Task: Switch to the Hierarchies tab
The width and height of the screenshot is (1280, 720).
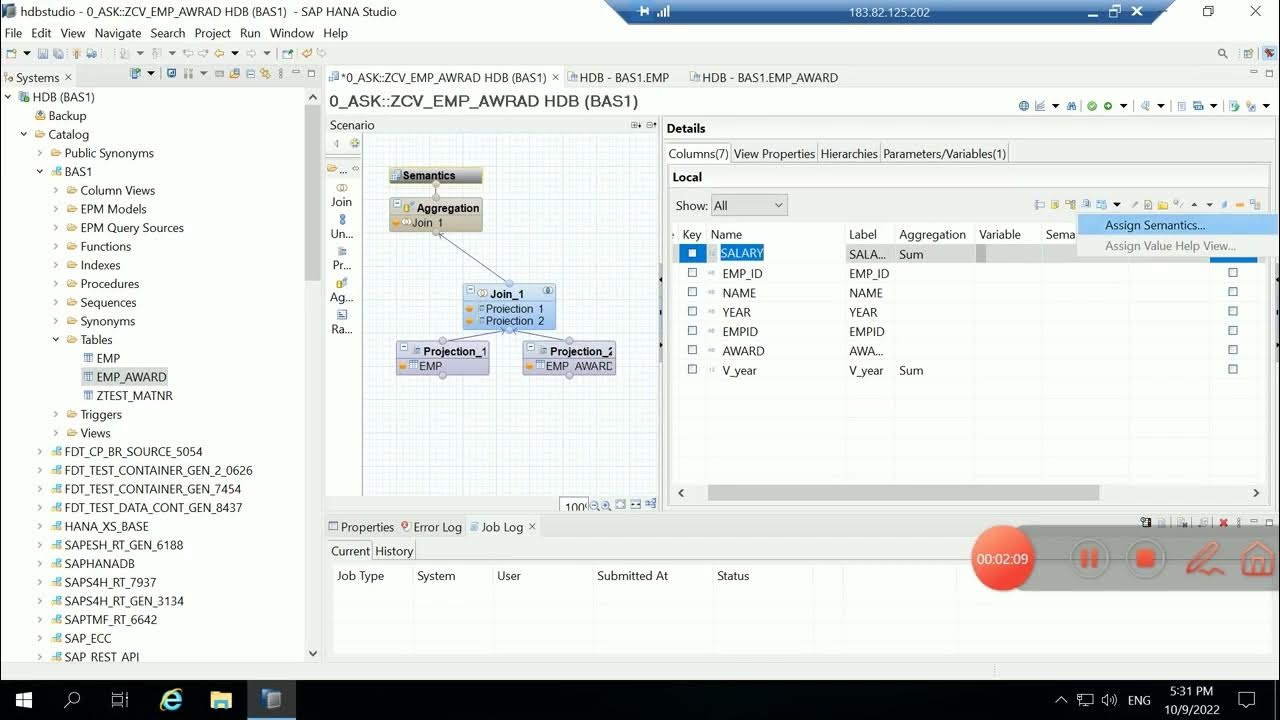Action: click(849, 154)
